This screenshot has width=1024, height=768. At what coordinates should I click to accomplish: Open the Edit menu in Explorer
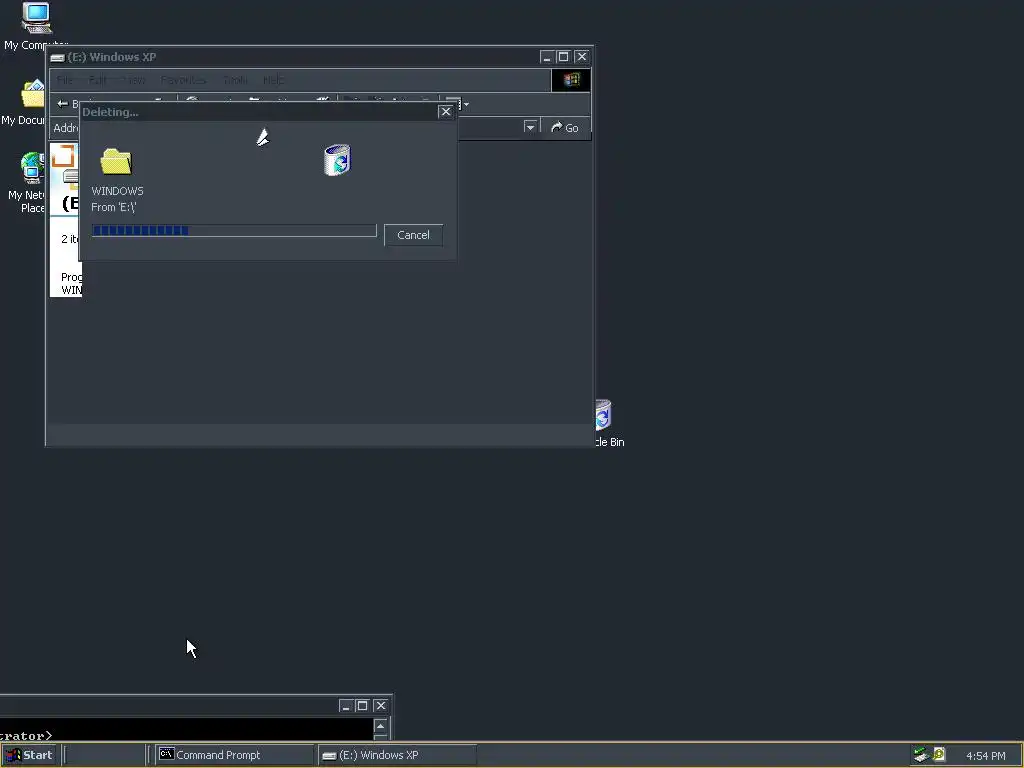click(x=97, y=80)
